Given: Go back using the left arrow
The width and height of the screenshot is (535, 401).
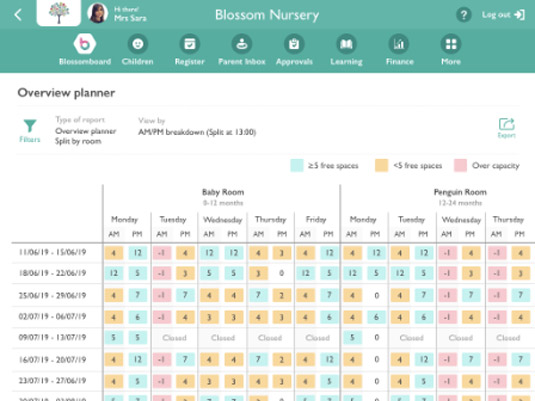Looking at the screenshot, I should coord(18,15).
